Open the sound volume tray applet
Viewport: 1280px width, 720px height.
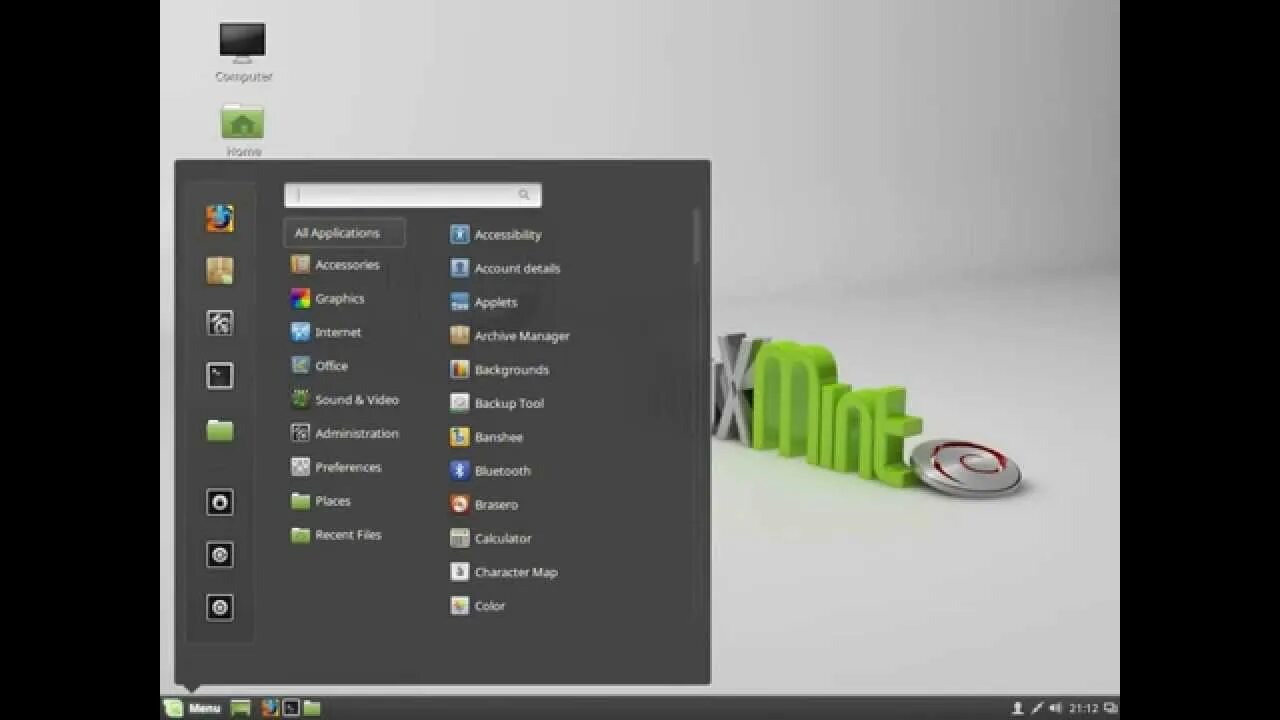click(1056, 708)
